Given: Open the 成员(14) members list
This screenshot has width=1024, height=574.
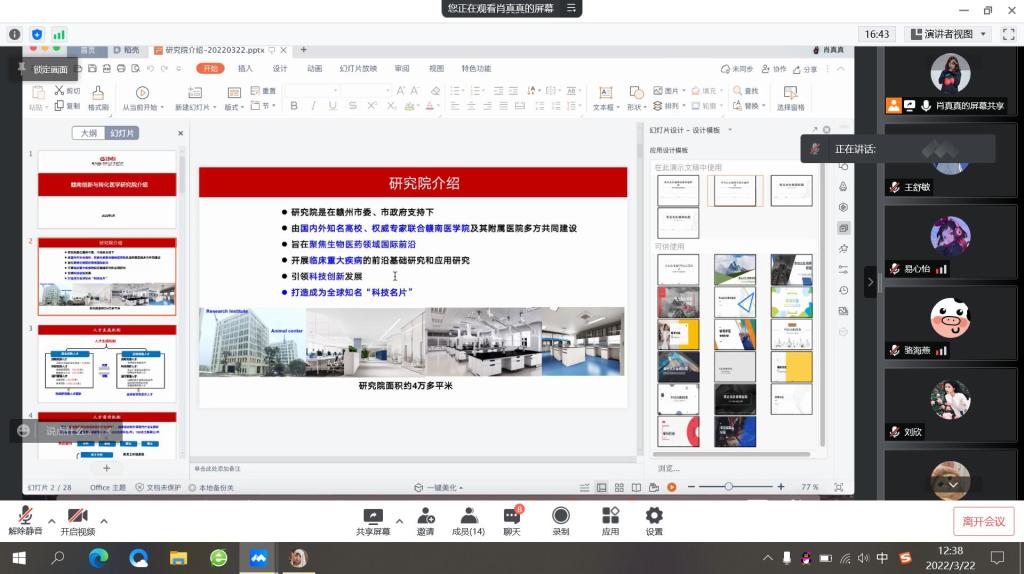Looking at the screenshot, I should pos(468,517).
